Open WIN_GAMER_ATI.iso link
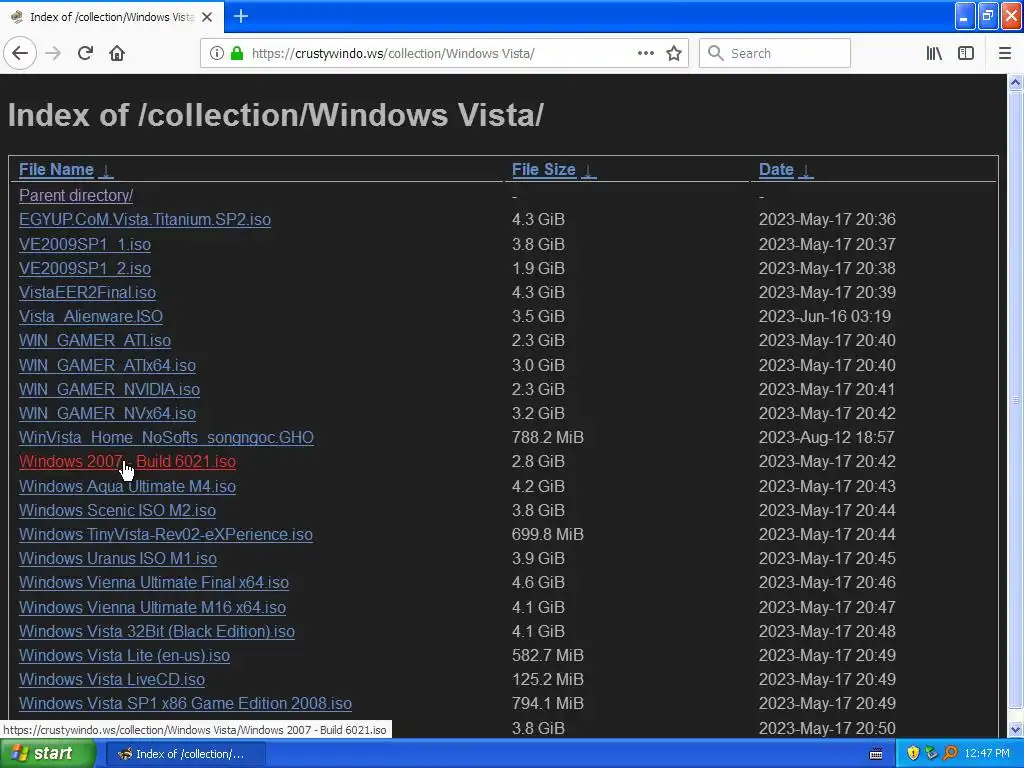Screen dimensions: 1024x768 pos(95,340)
